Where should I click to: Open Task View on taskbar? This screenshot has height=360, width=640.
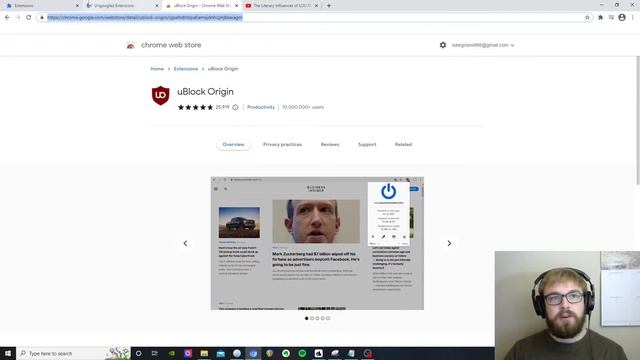point(155,353)
